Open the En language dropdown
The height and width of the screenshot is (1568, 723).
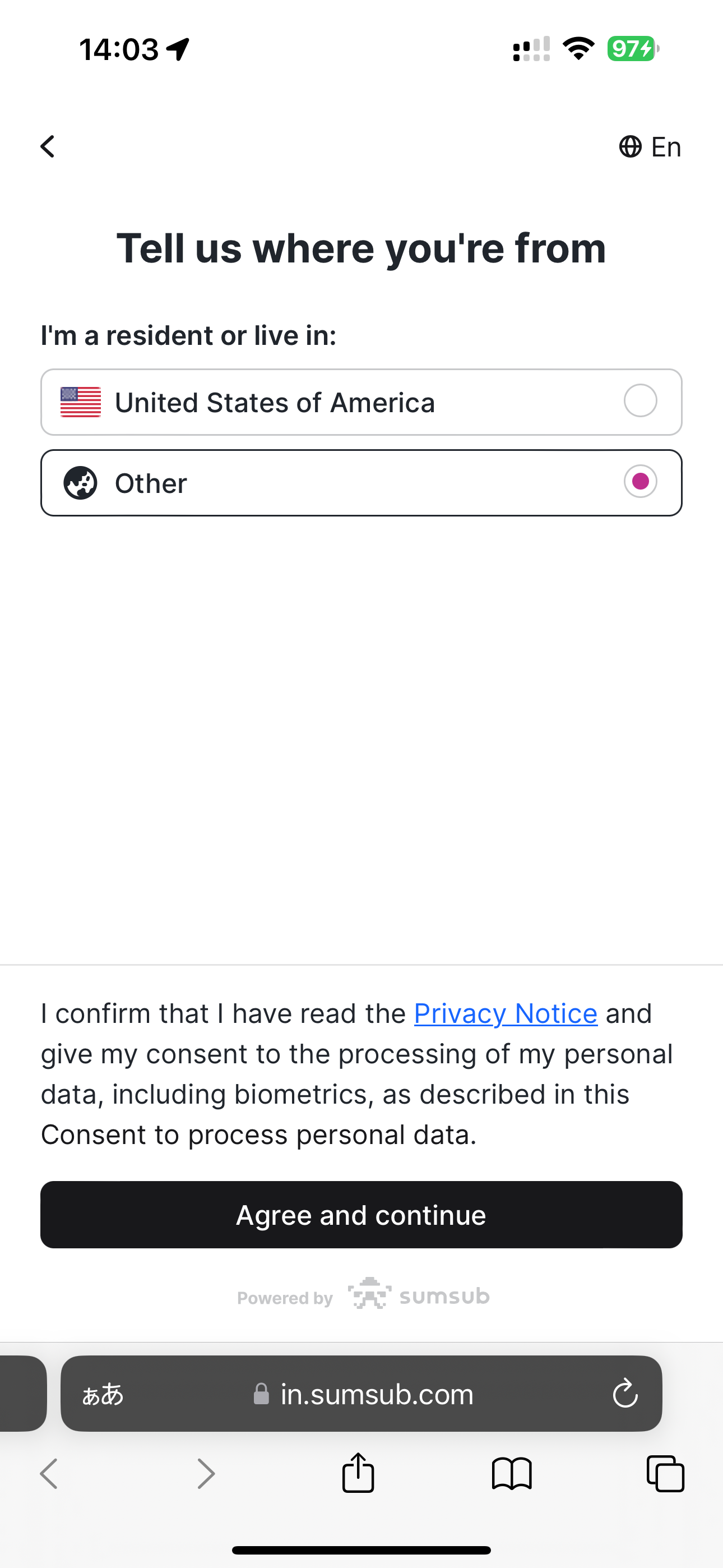[x=650, y=147]
